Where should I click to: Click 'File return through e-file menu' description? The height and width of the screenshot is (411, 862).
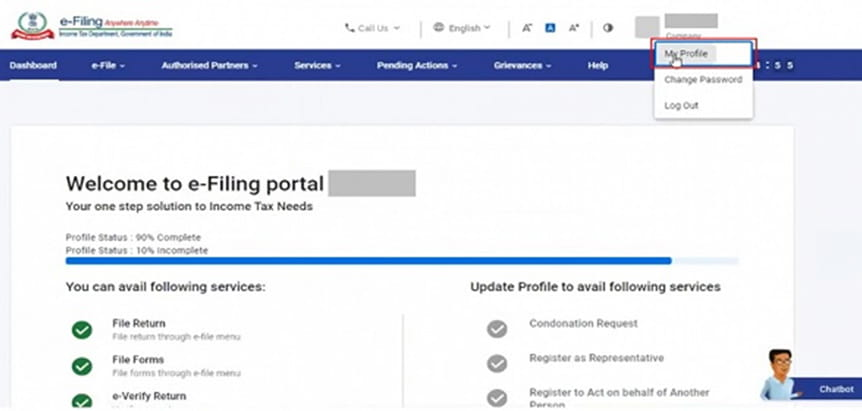[176, 337]
